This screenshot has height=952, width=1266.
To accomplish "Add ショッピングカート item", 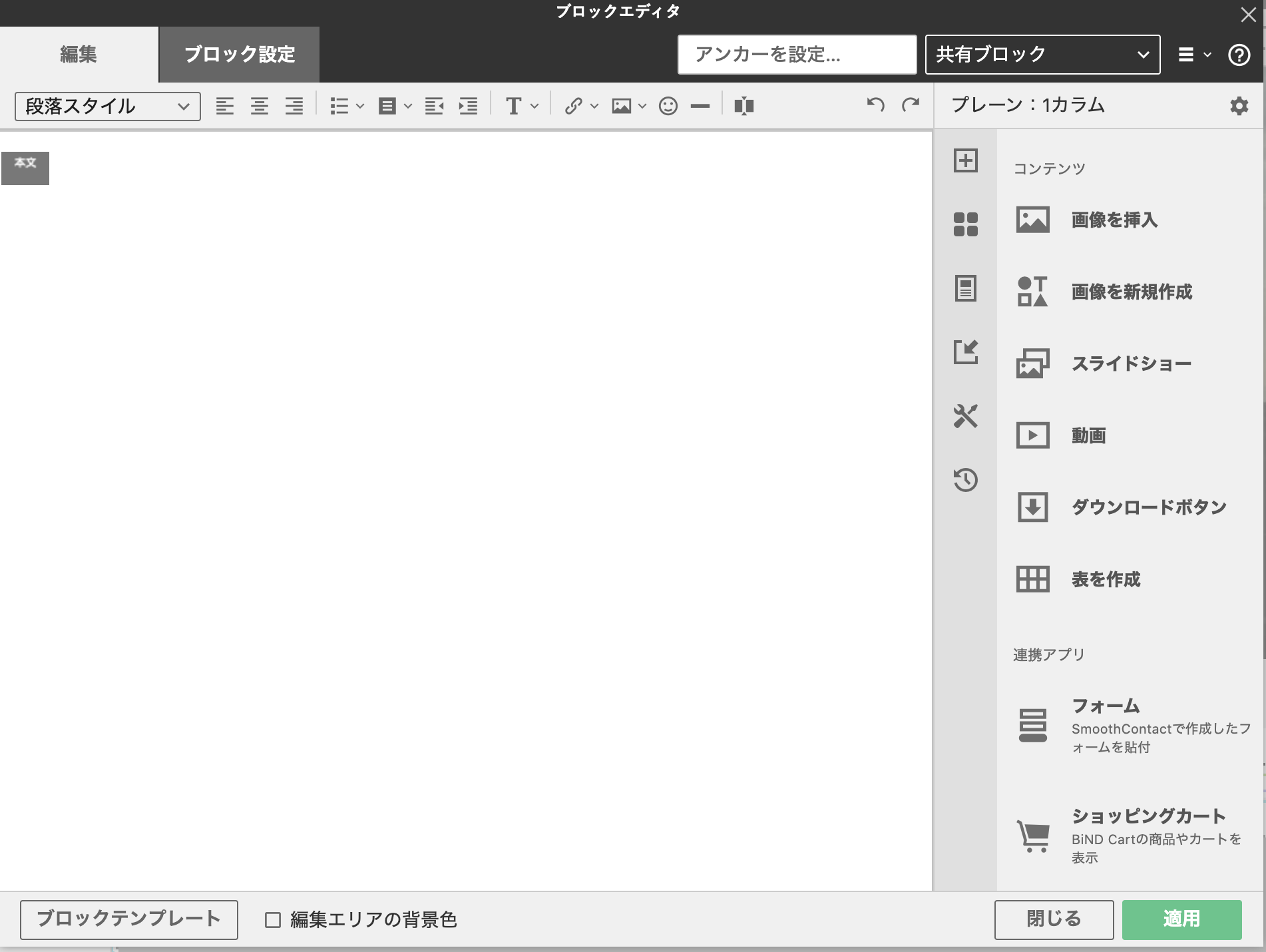I will pos(1130,835).
